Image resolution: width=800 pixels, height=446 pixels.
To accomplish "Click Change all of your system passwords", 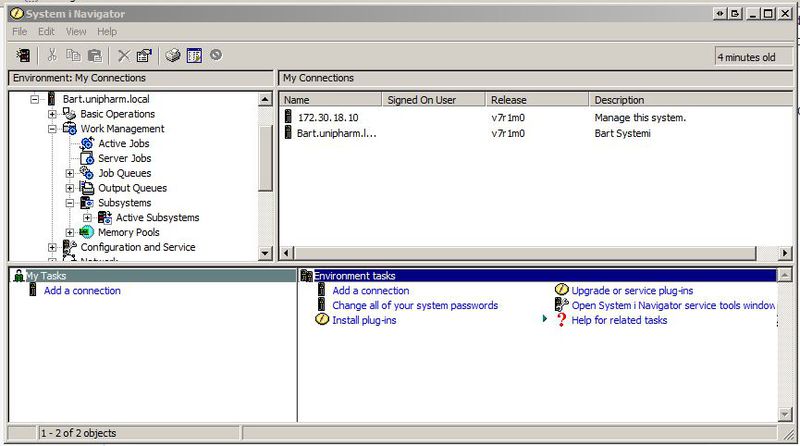I will pos(415,305).
